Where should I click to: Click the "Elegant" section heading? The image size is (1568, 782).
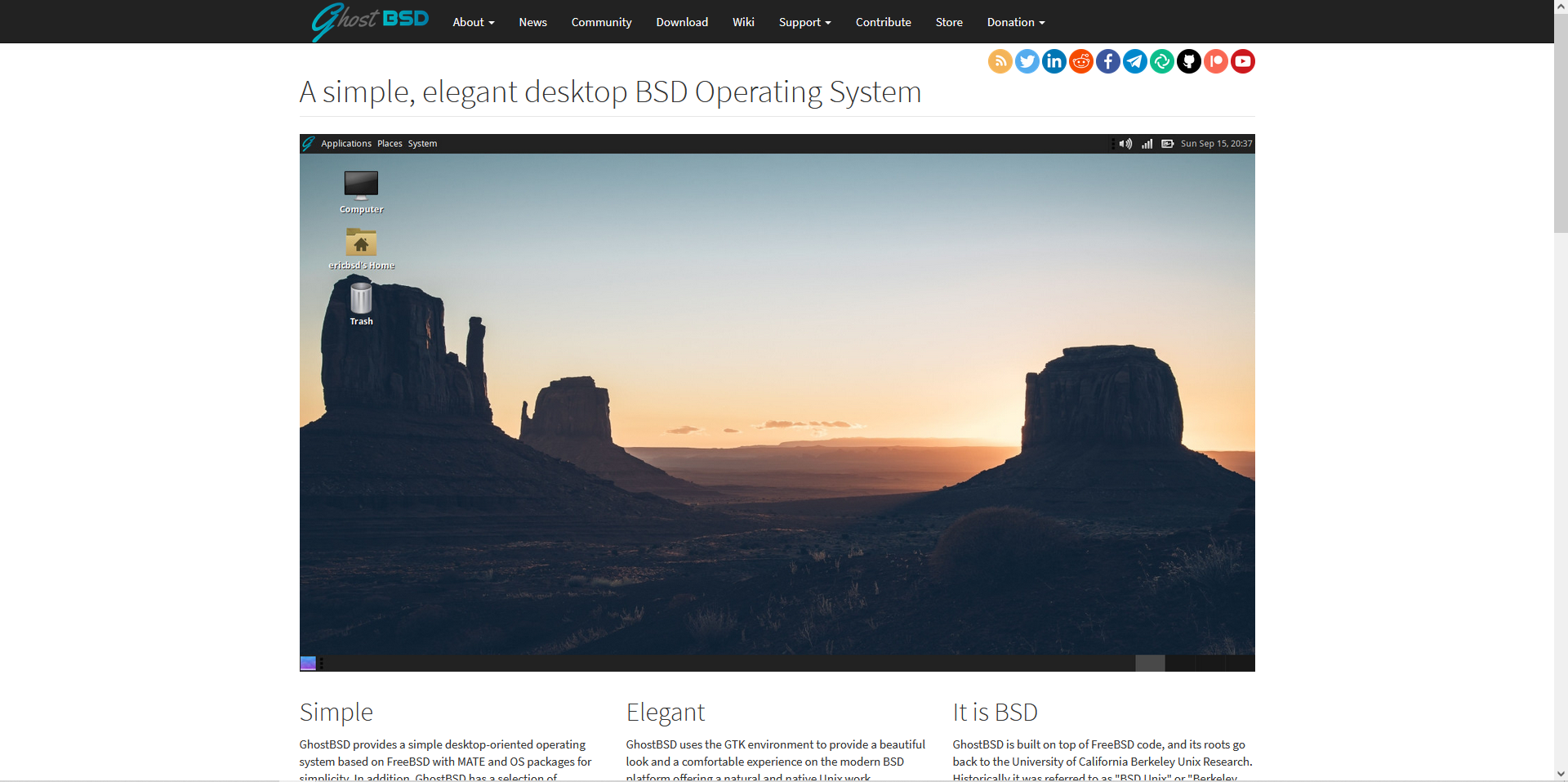(x=666, y=712)
